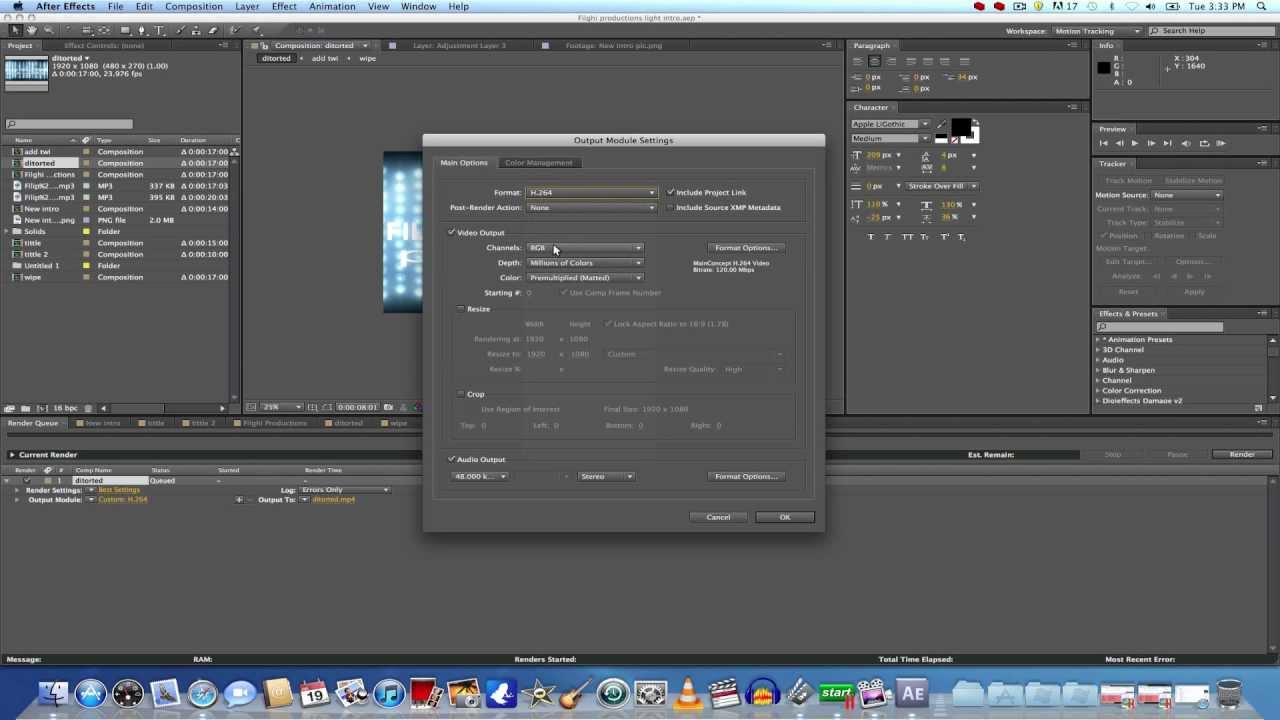Click the eyedropper in the Character panel
The height and width of the screenshot is (720, 1280).
(x=940, y=125)
